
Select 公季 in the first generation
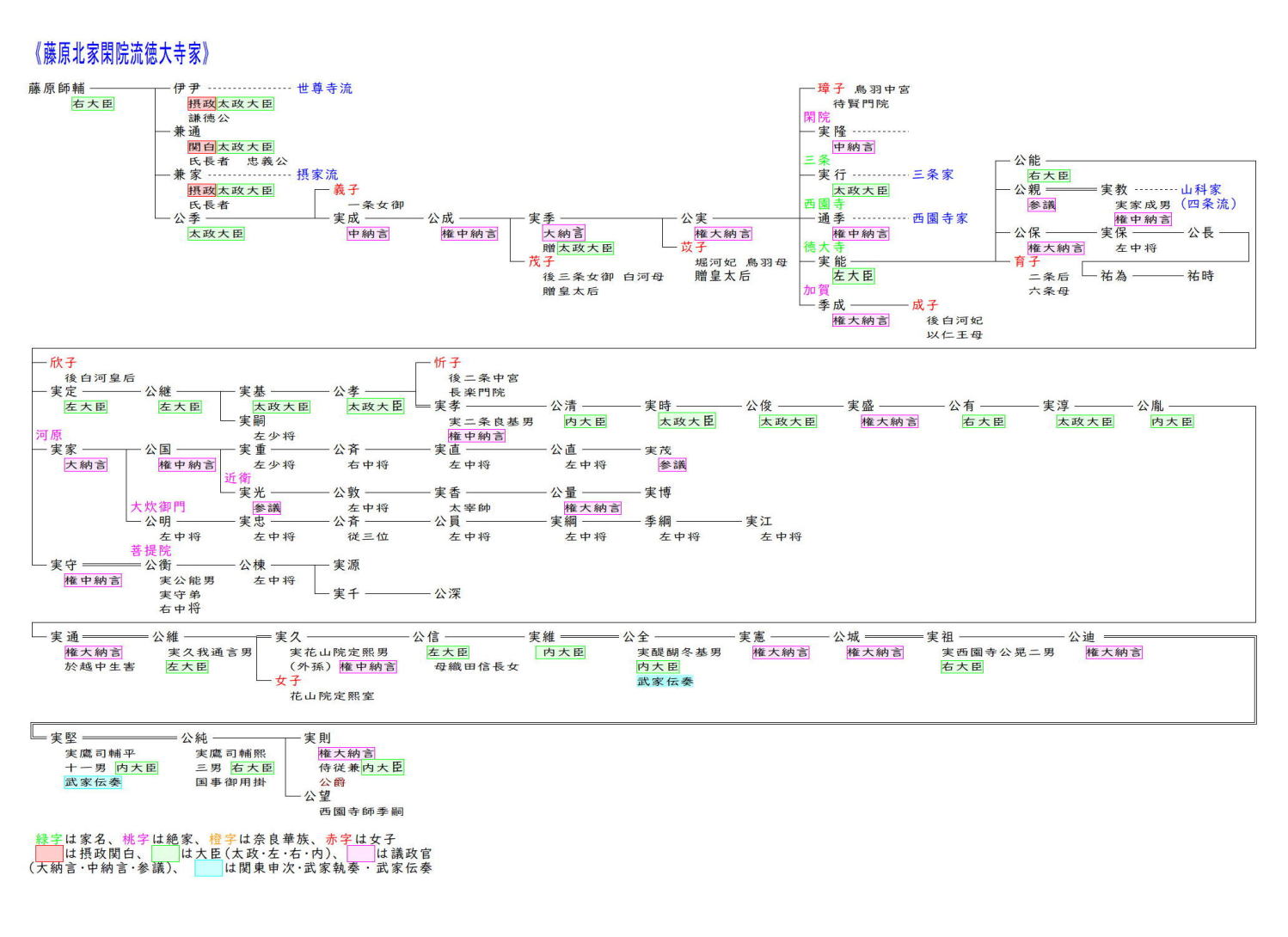click(x=187, y=218)
